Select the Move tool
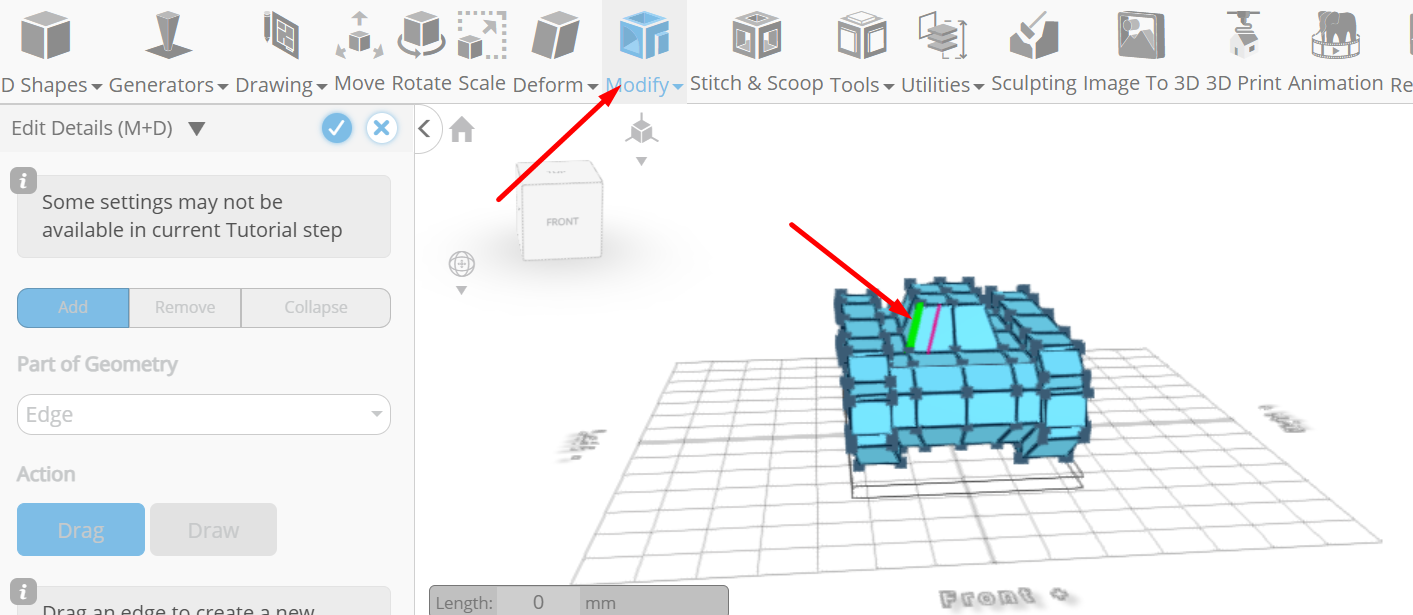This screenshot has height=615, width=1413. tap(359, 36)
